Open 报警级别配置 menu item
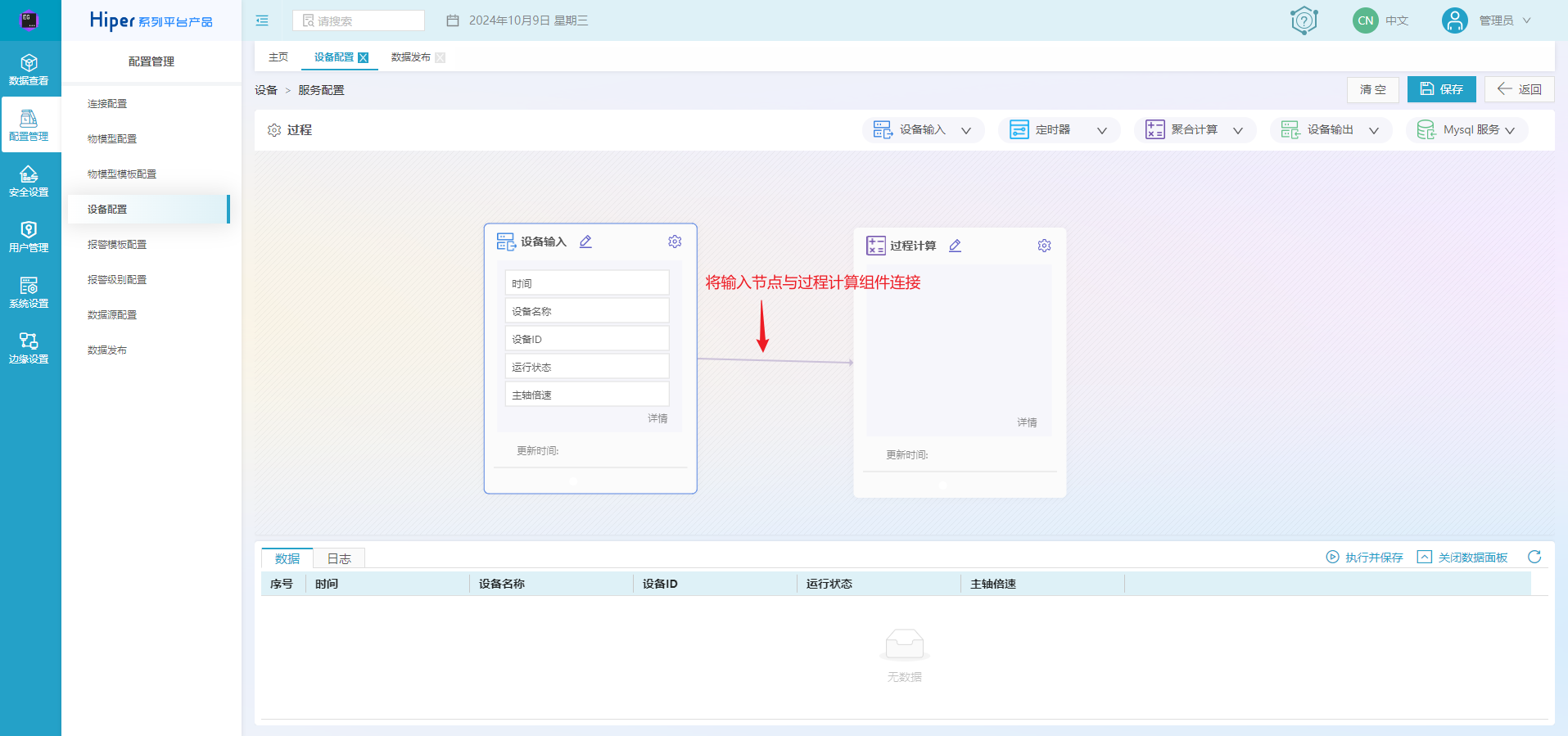The height and width of the screenshot is (736, 1568). tap(117, 280)
